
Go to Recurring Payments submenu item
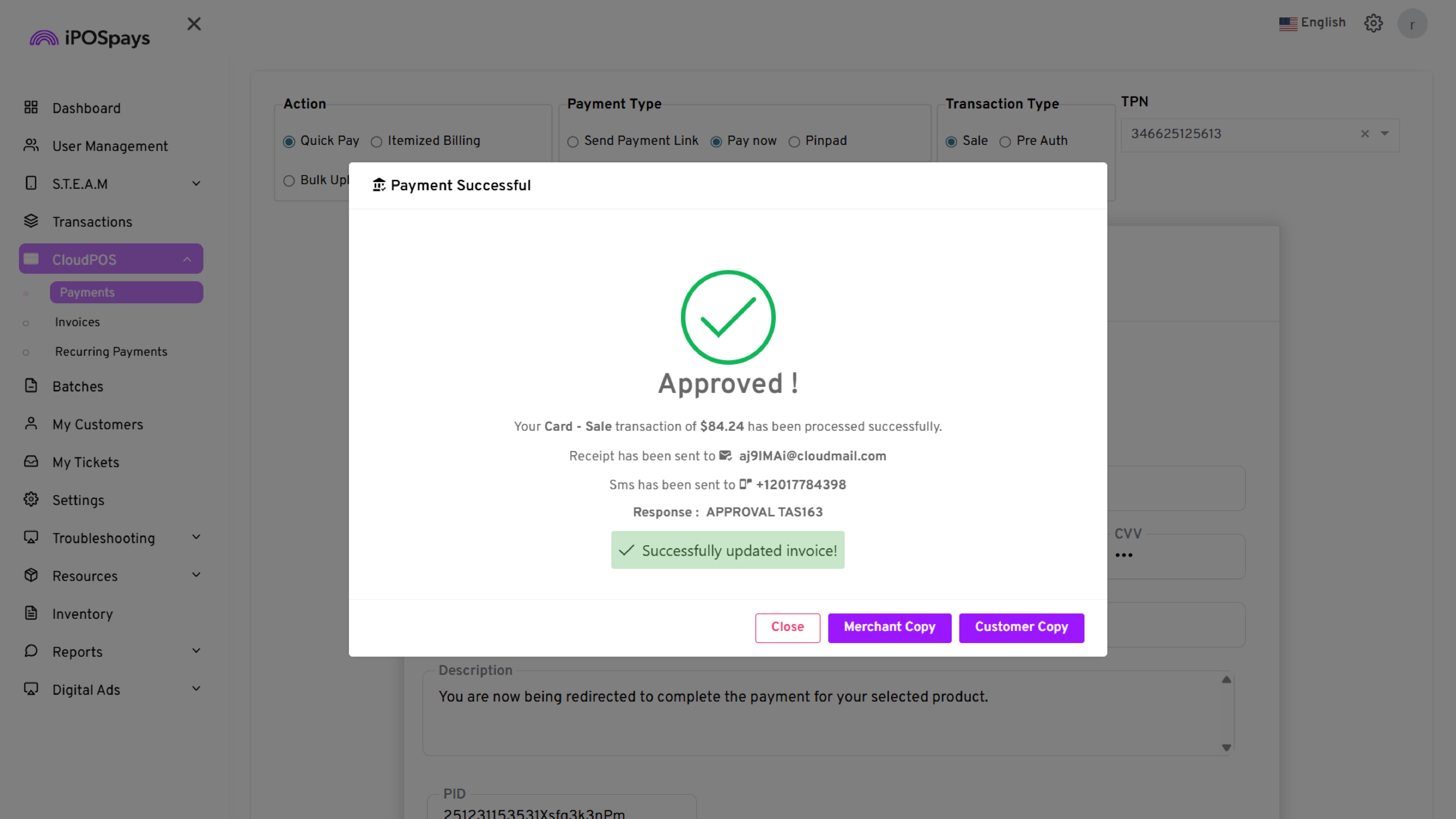click(x=111, y=351)
